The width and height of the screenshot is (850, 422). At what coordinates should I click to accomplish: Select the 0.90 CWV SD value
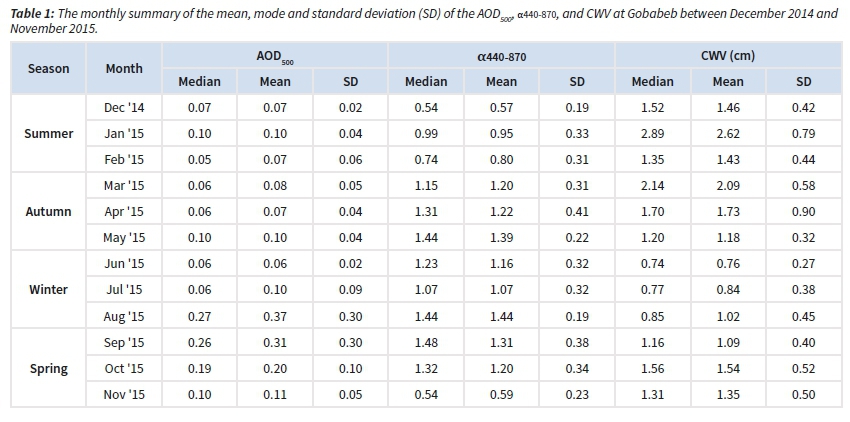coord(803,211)
